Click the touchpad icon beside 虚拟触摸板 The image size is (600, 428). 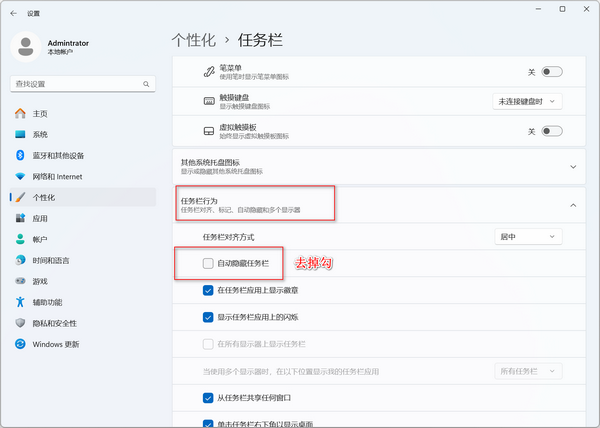coord(209,131)
